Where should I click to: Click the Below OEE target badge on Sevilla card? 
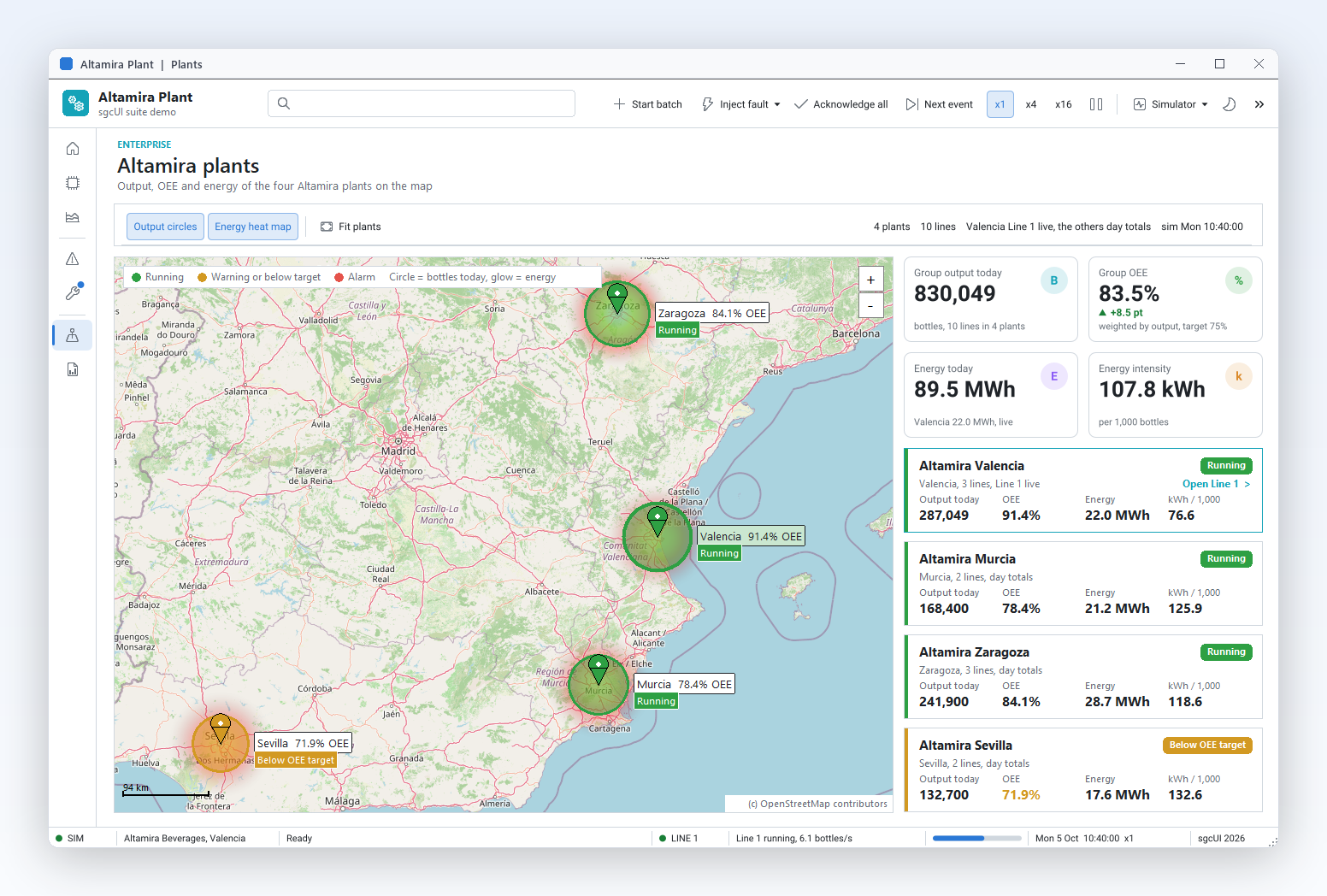tap(1207, 746)
